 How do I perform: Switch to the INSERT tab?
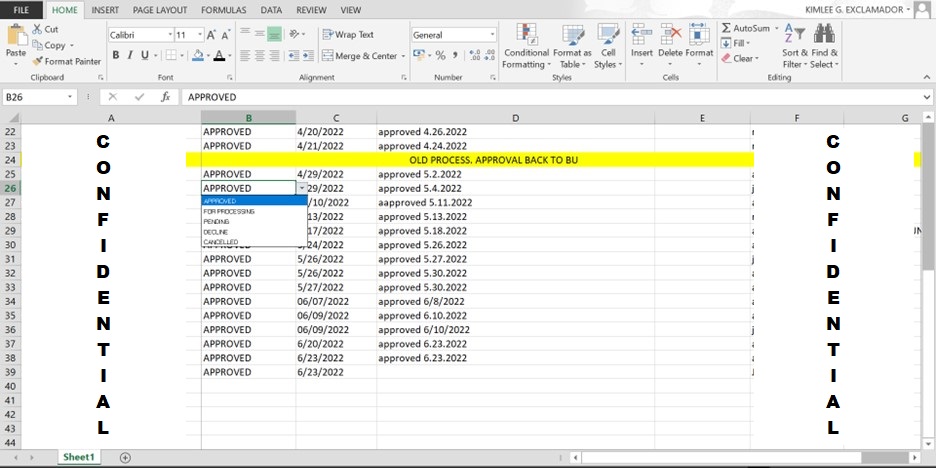pyautogui.click(x=105, y=10)
